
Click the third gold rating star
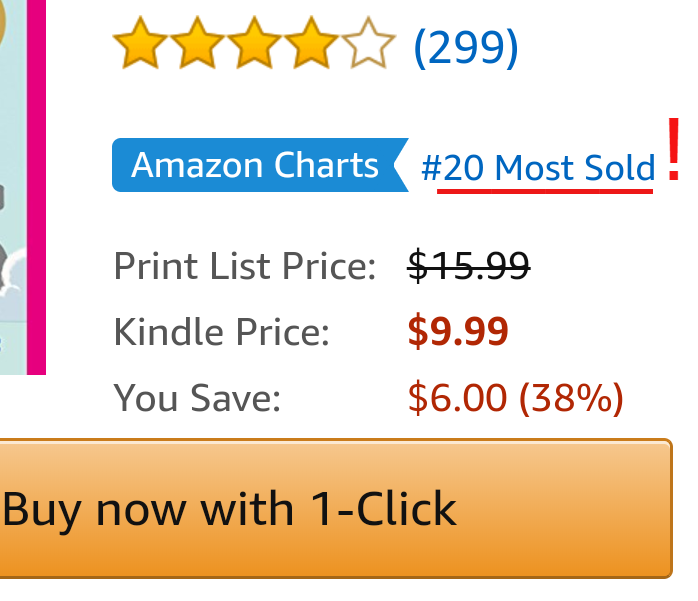point(254,43)
